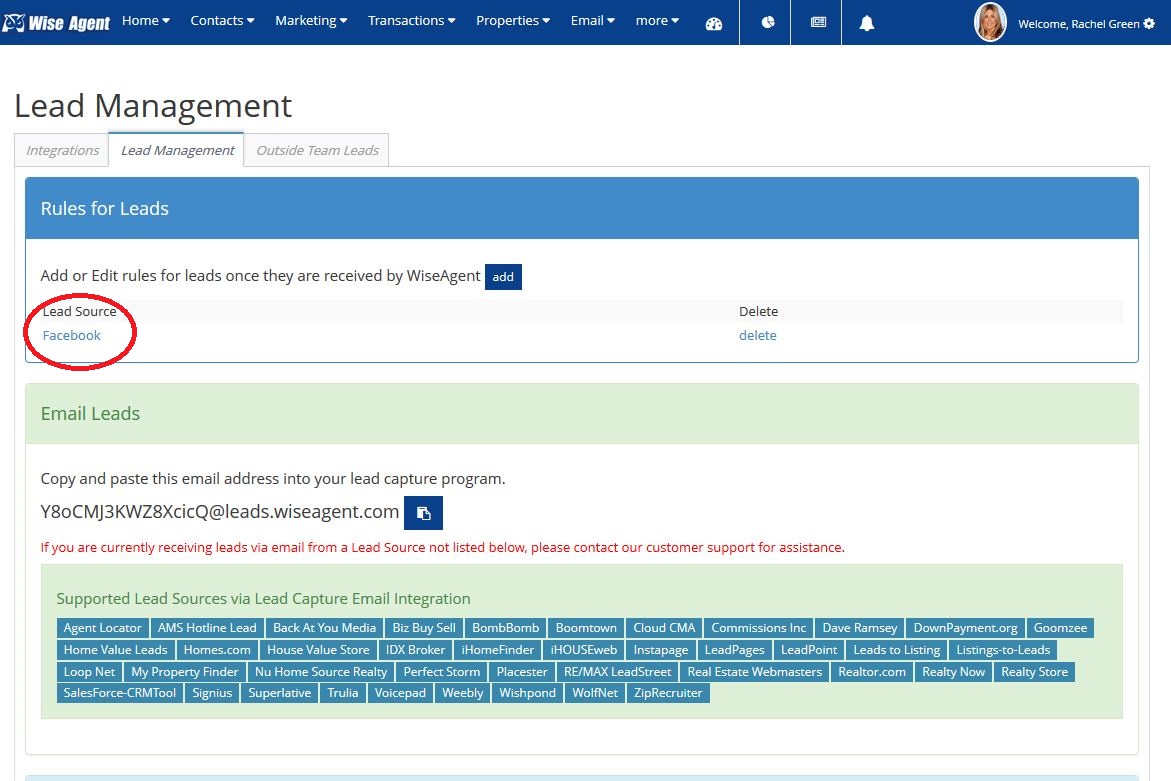Expand the Transactions menu
1171x781 pixels.
[411, 21]
